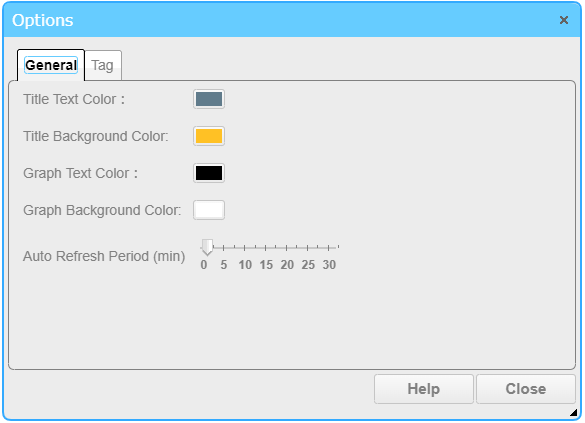This screenshot has width=585, height=423.
Task: Open the Title Text Color swatch
Action: point(209,99)
